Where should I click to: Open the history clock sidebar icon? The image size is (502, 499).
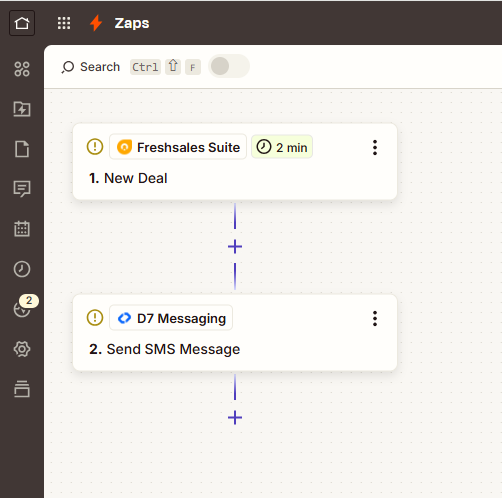coord(22,269)
